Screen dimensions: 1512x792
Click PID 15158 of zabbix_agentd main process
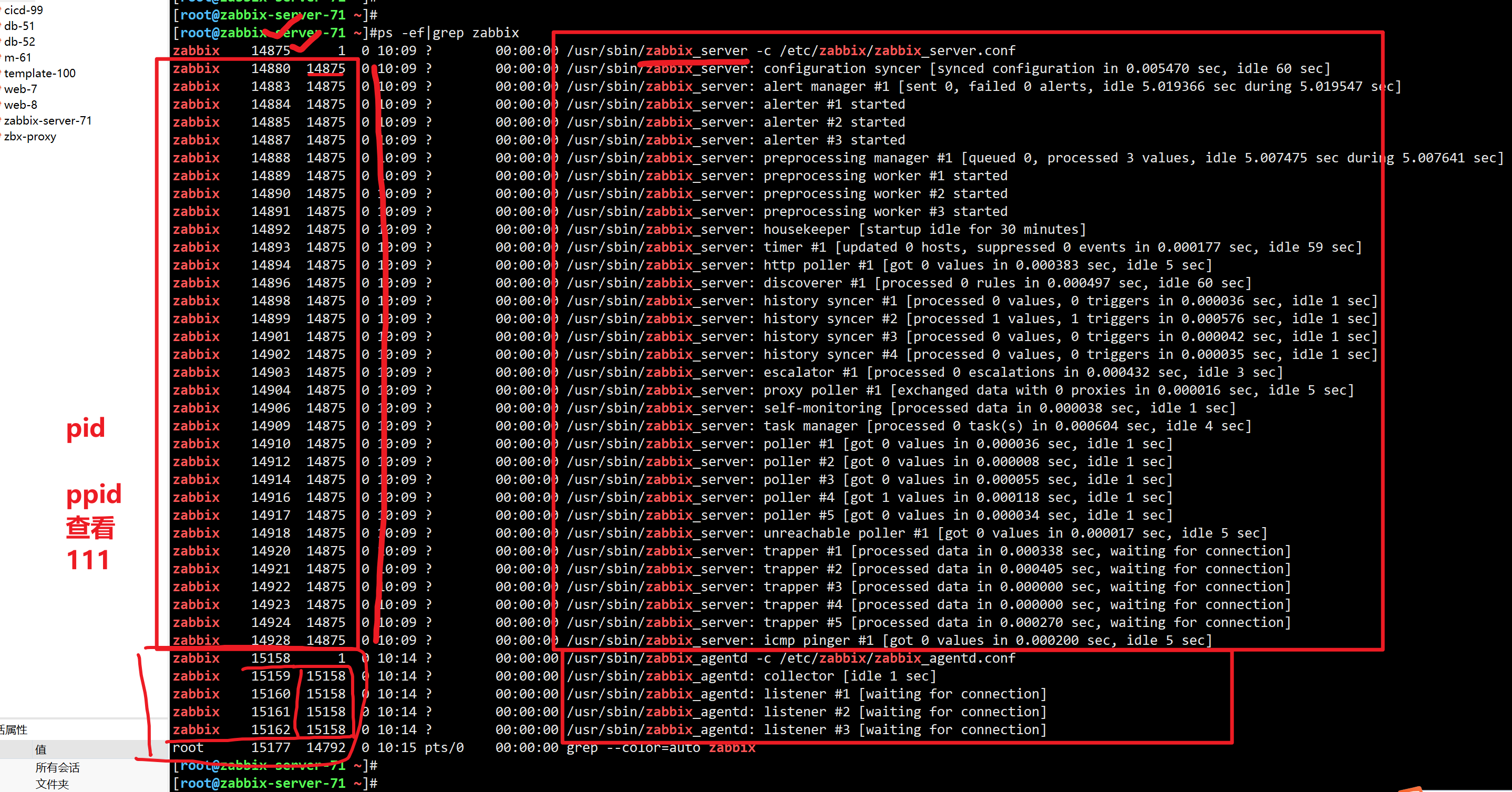coord(271,659)
